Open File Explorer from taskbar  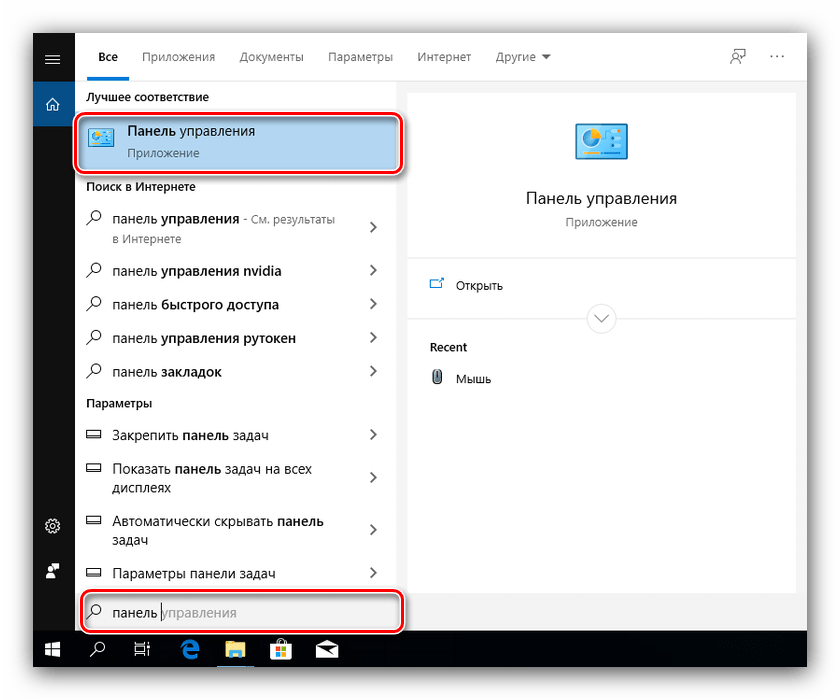(235, 650)
